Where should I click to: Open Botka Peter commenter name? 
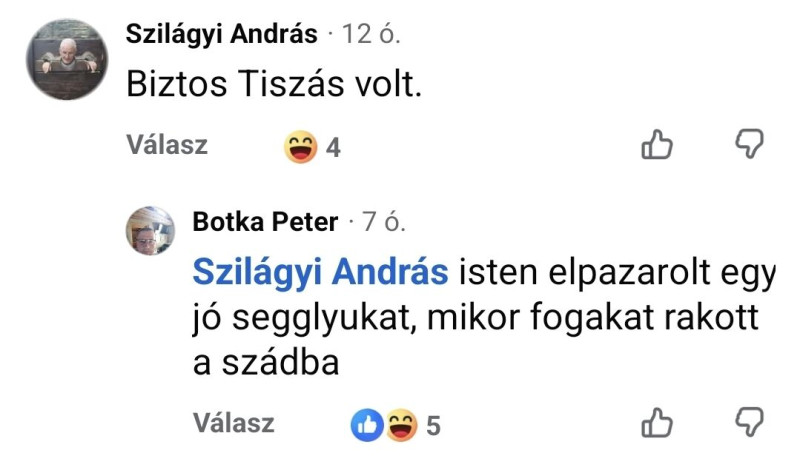point(265,222)
